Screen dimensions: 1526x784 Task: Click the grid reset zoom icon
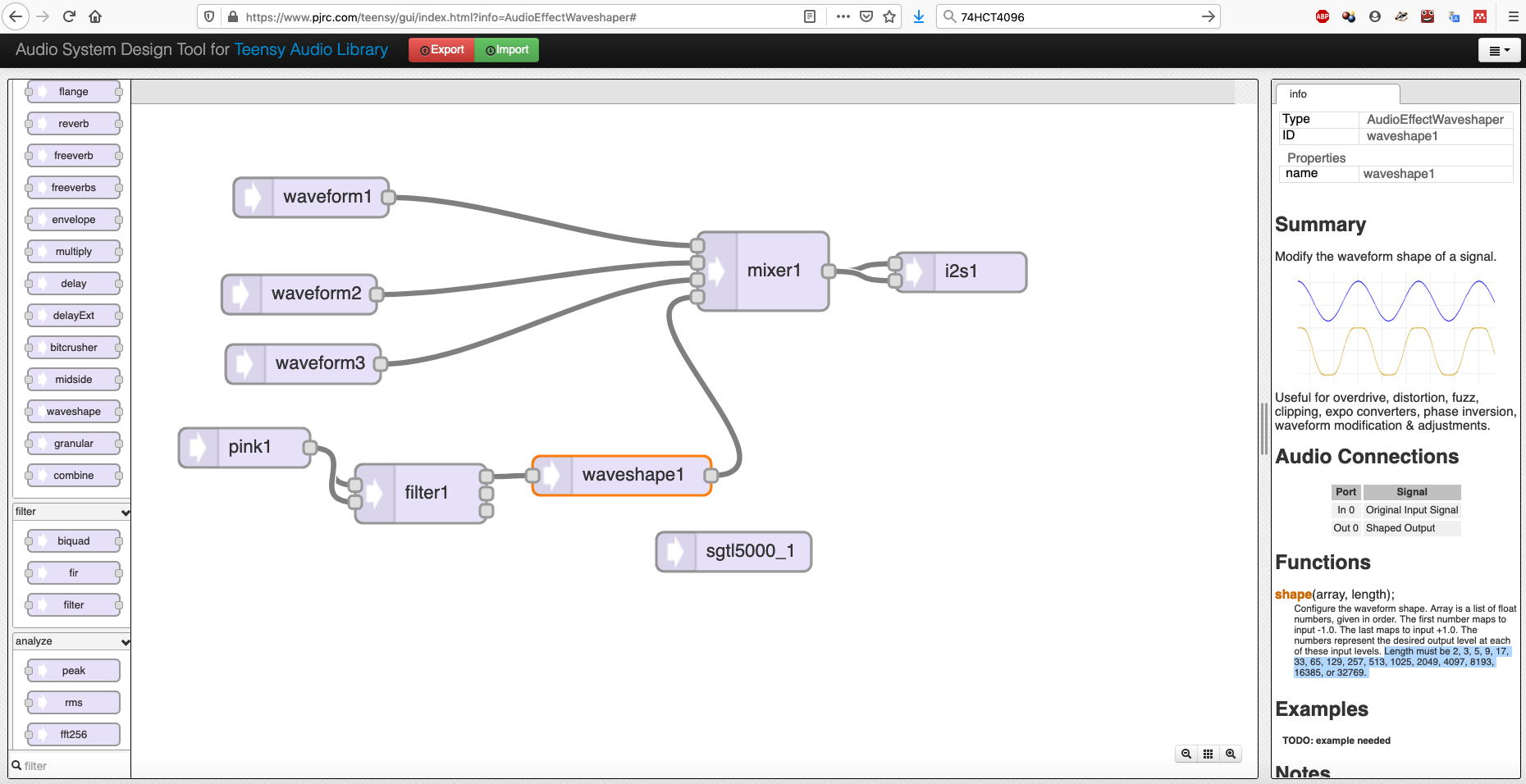tap(1208, 754)
